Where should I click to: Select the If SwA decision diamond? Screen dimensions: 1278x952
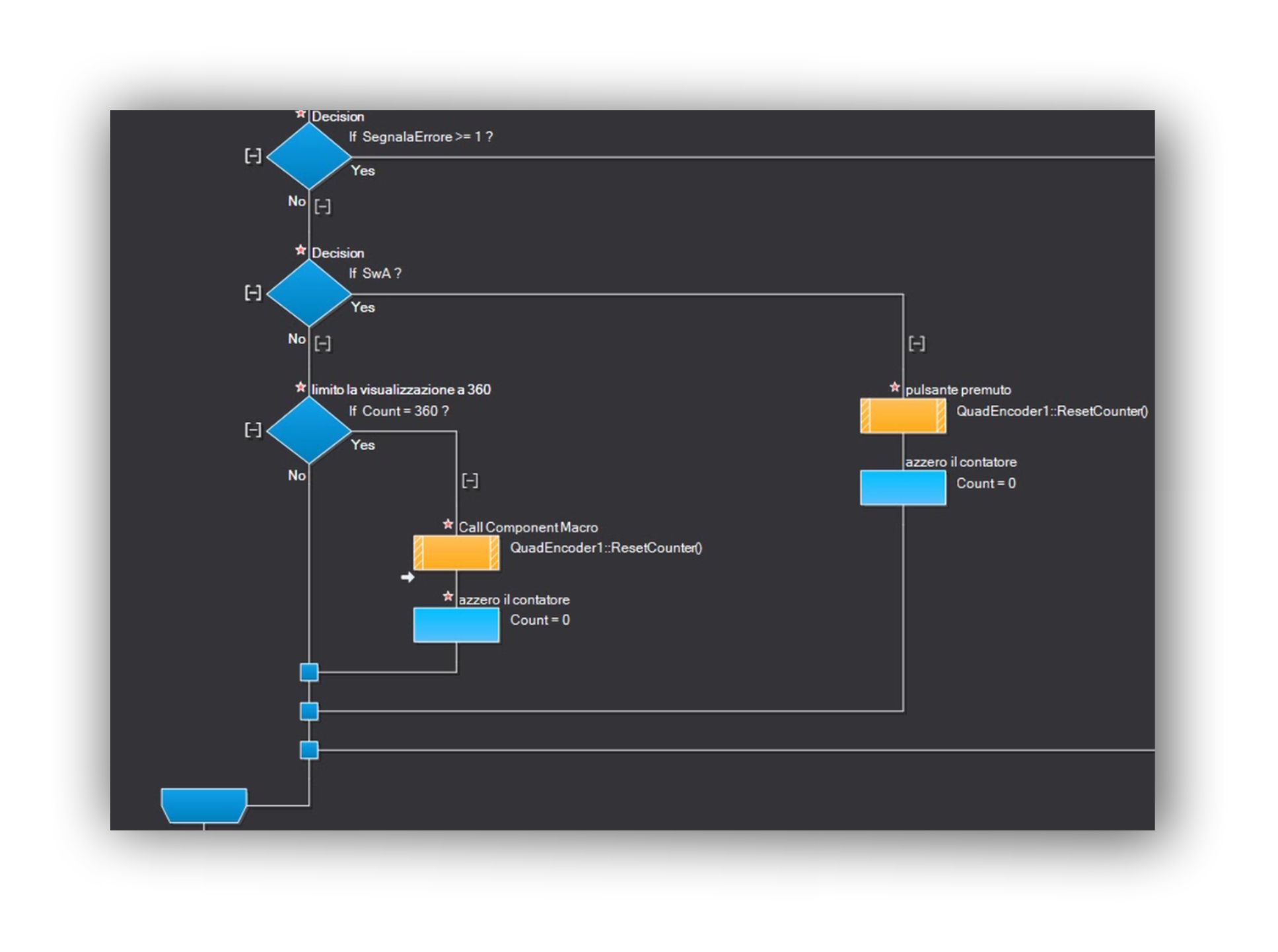pos(308,293)
